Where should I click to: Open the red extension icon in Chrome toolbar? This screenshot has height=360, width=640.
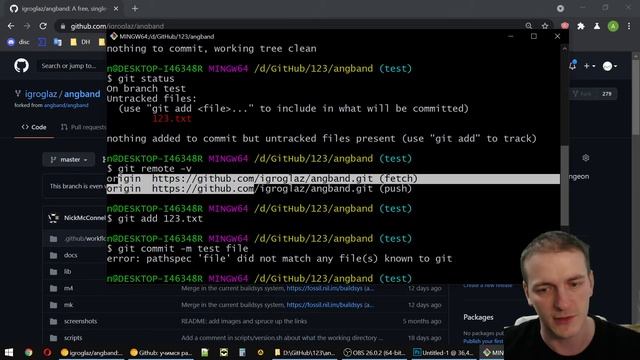click(x=564, y=26)
